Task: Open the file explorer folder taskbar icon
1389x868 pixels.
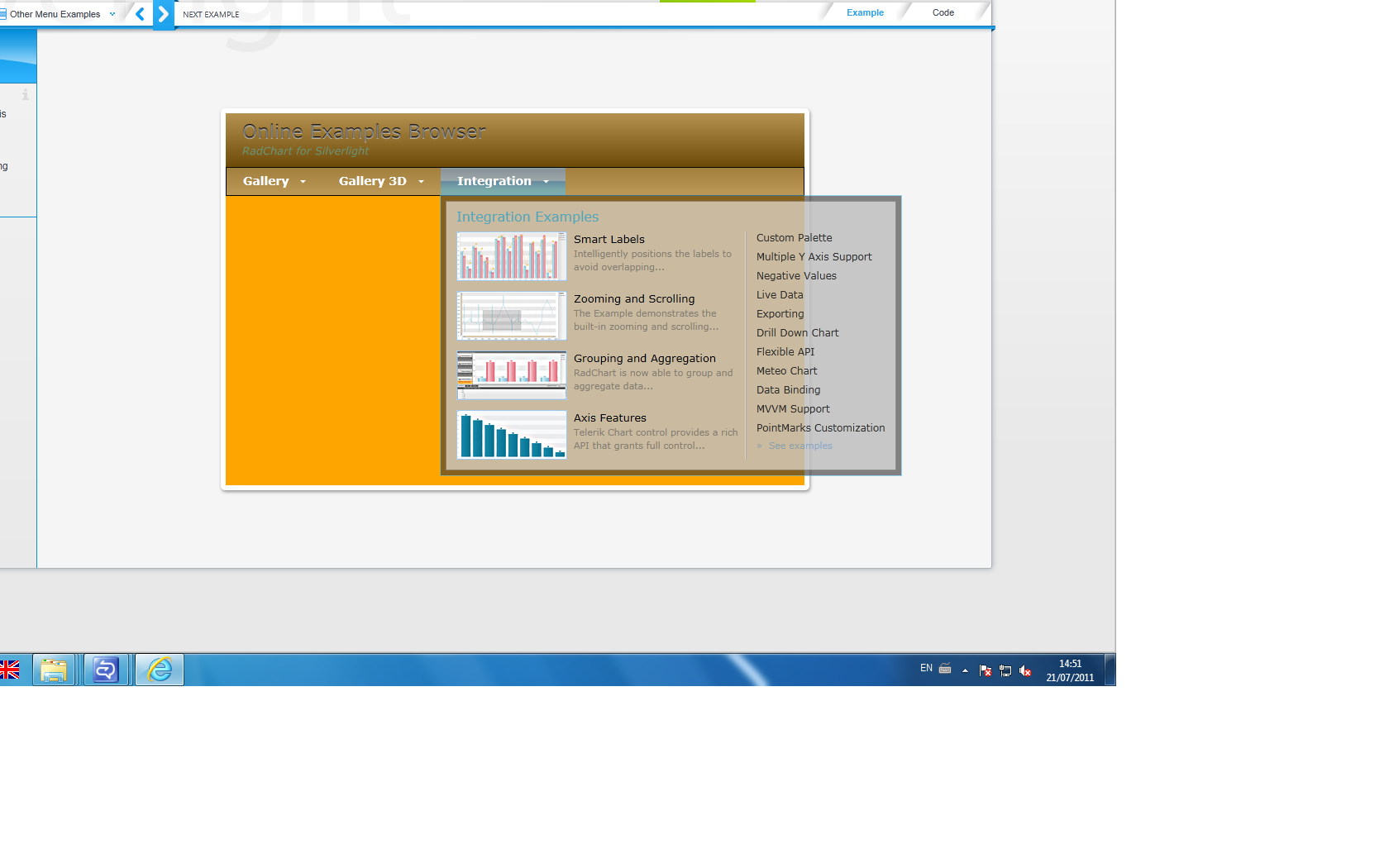Action: coord(54,670)
